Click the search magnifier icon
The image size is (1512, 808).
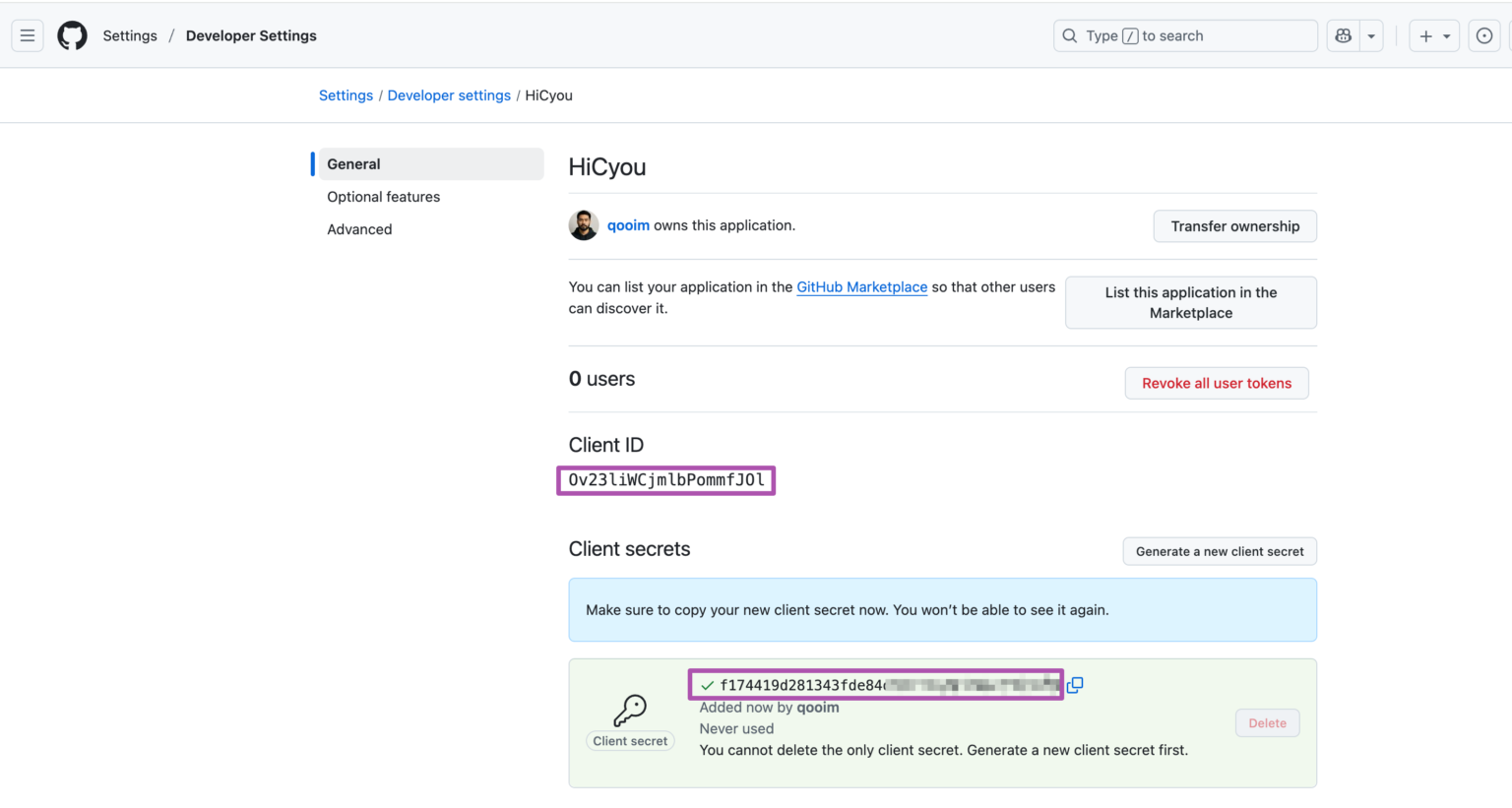pos(1070,36)
